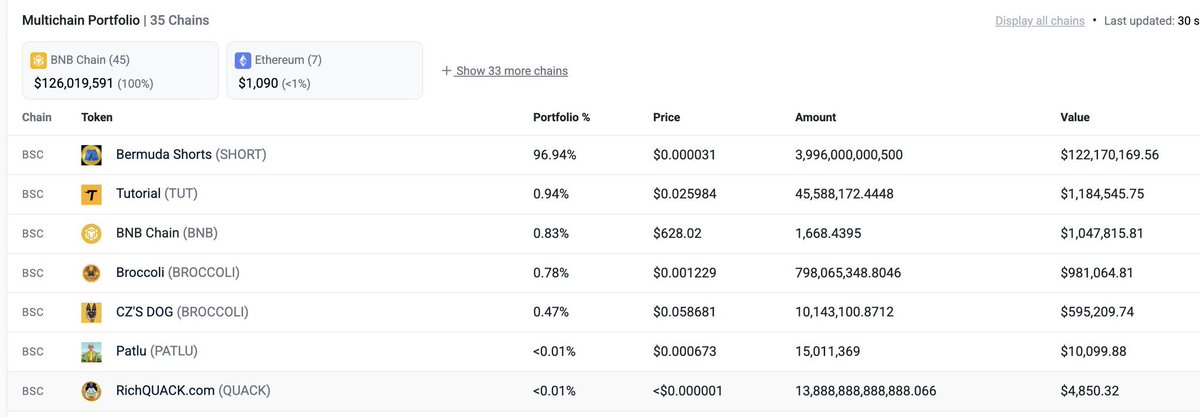This screenshot has width=1200, height=417.
Task: Click the CZ'S DOG token icon
Action: (x=92, y=312)
